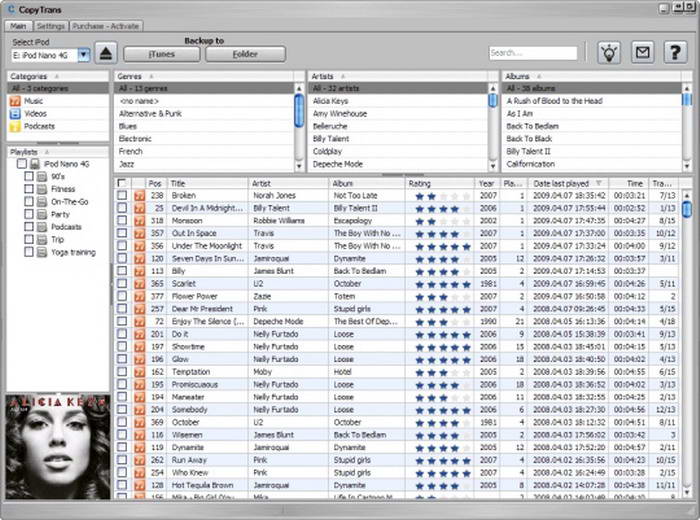This screenshot has width=700, height=520.
Task: Click the Genres header sort arrow
Action: (149, 76)
